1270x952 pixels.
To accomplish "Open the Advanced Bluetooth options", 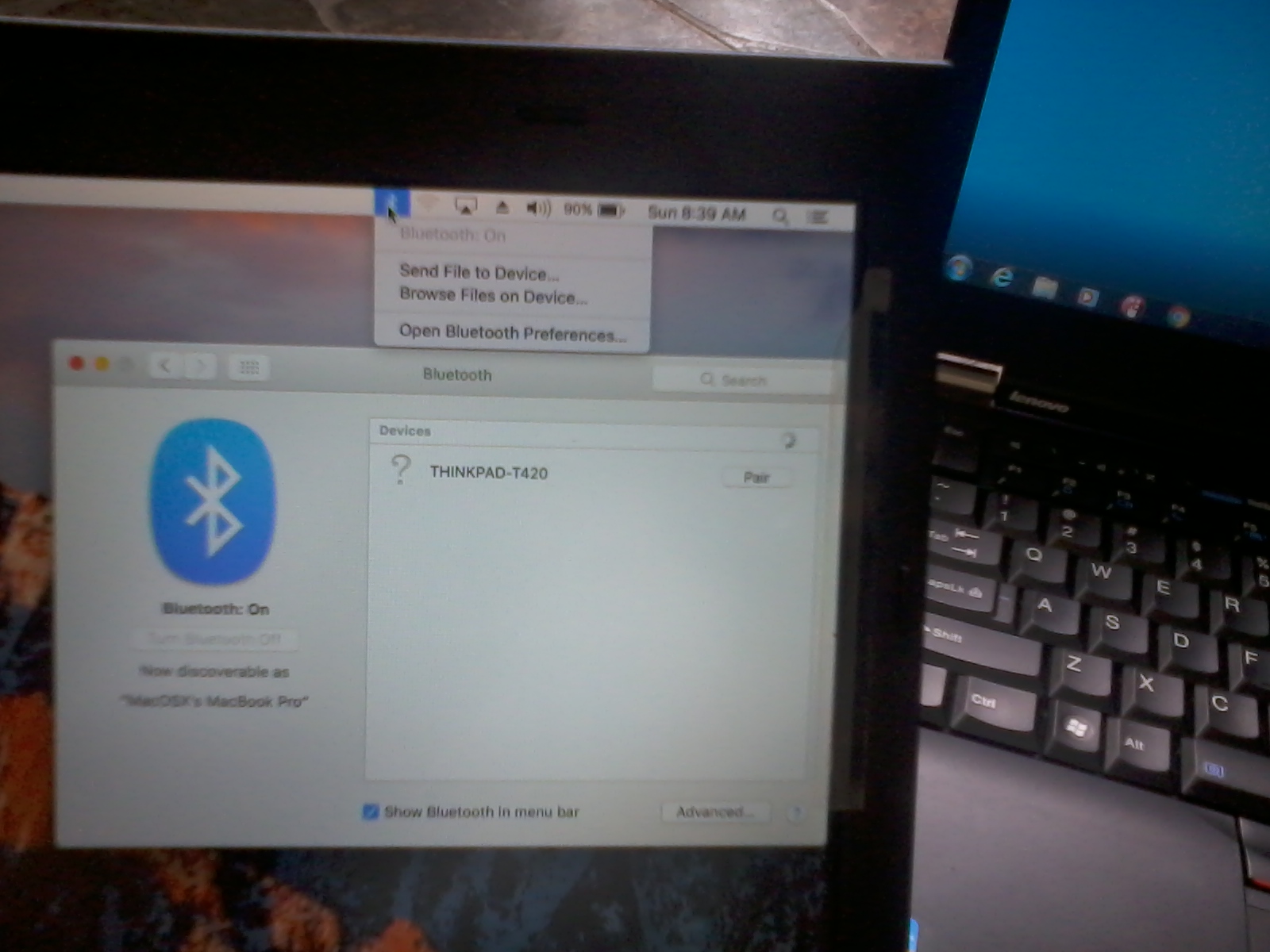I will (714, 812).
